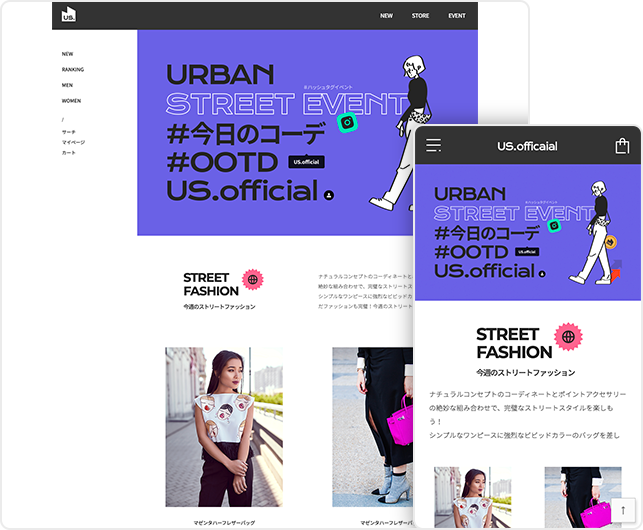Click マゼンタハーフレザーバッグ label under woman photo
Viewport: 643px width, 530px height.
[x=224, y=523]
